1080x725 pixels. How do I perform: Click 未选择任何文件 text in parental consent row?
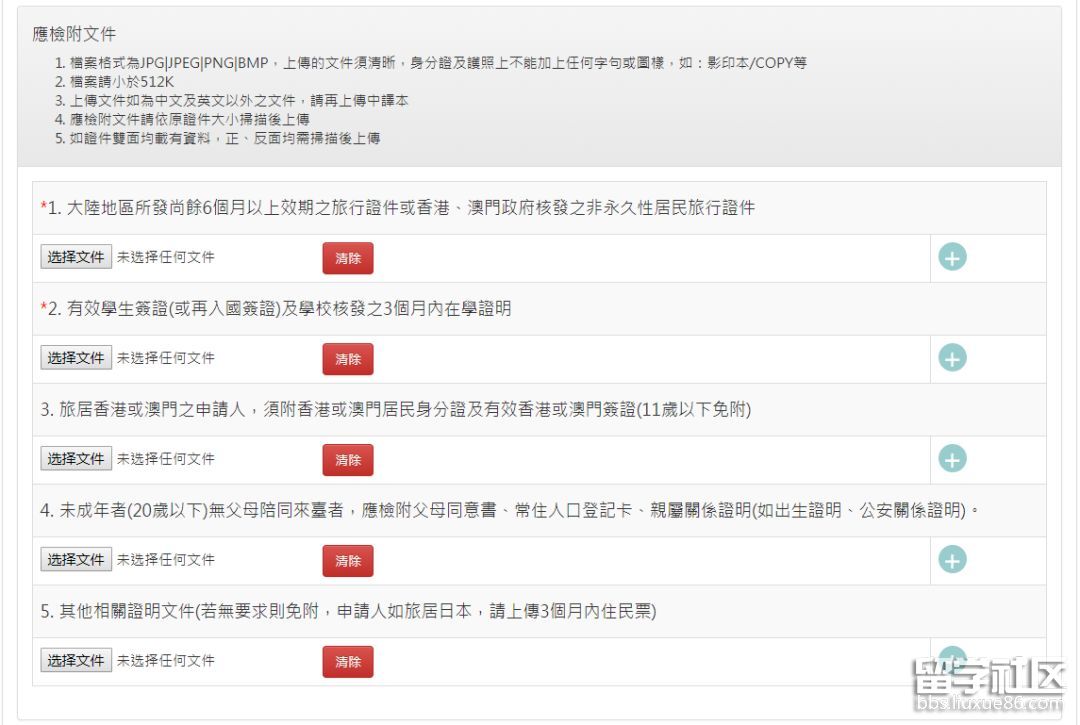tap(166, 560)
